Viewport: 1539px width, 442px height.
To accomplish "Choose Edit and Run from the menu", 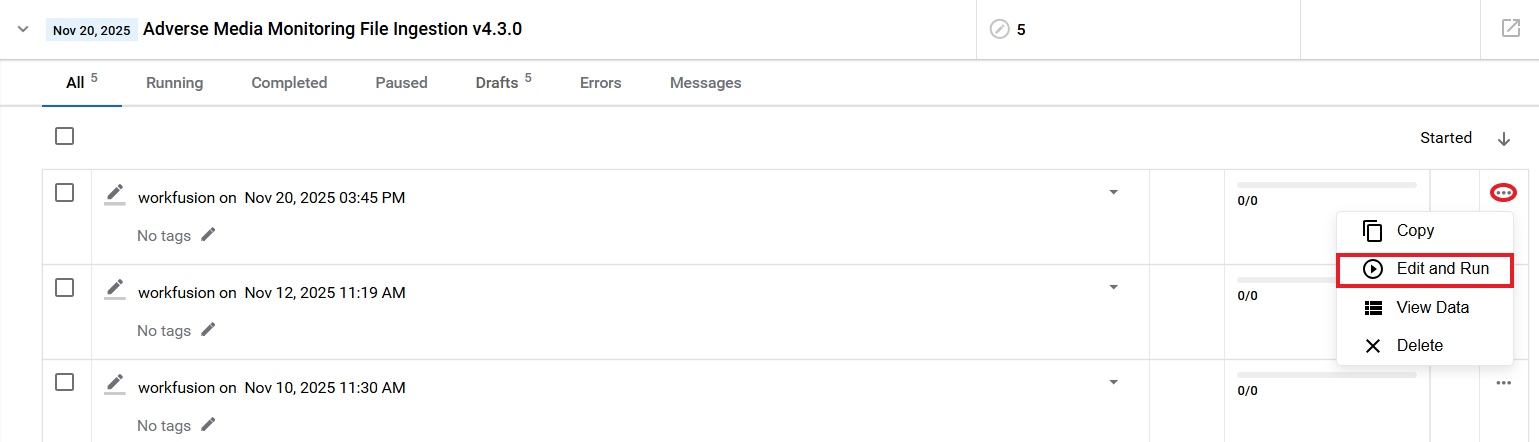I will pyautogui.click(x=1424, y=269).
